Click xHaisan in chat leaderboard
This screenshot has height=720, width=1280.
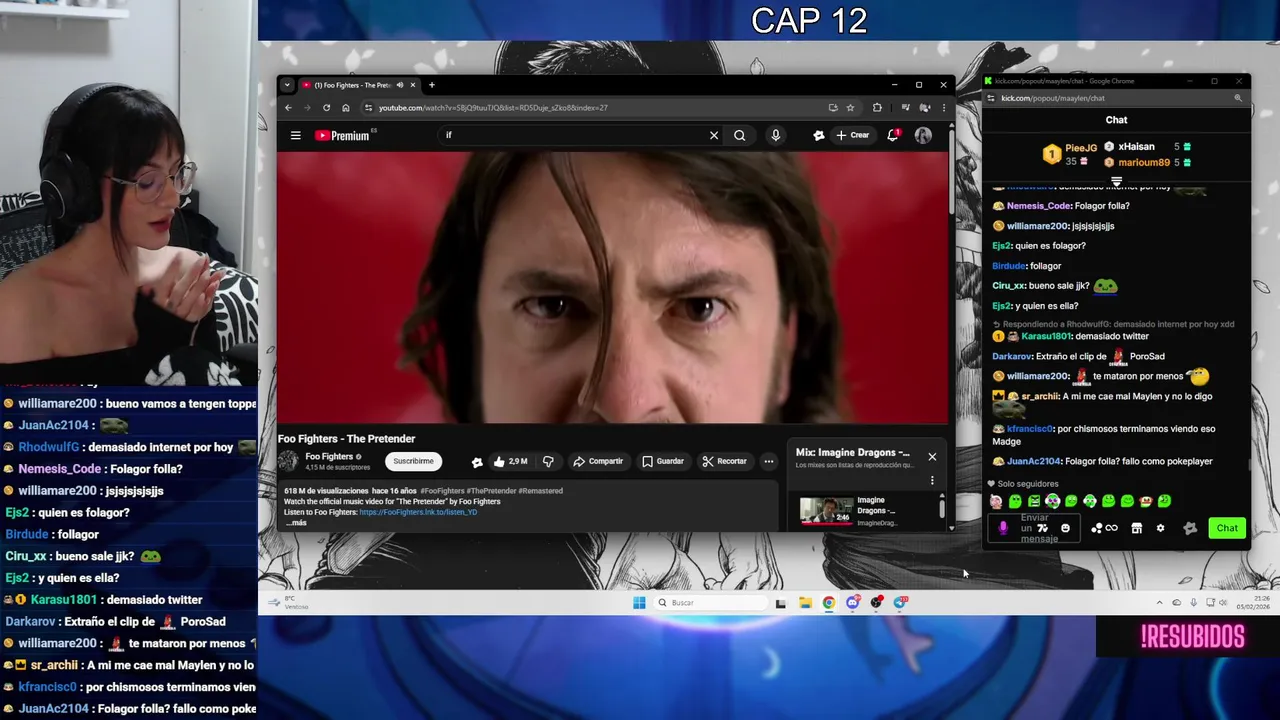(x=1136, y=147)
